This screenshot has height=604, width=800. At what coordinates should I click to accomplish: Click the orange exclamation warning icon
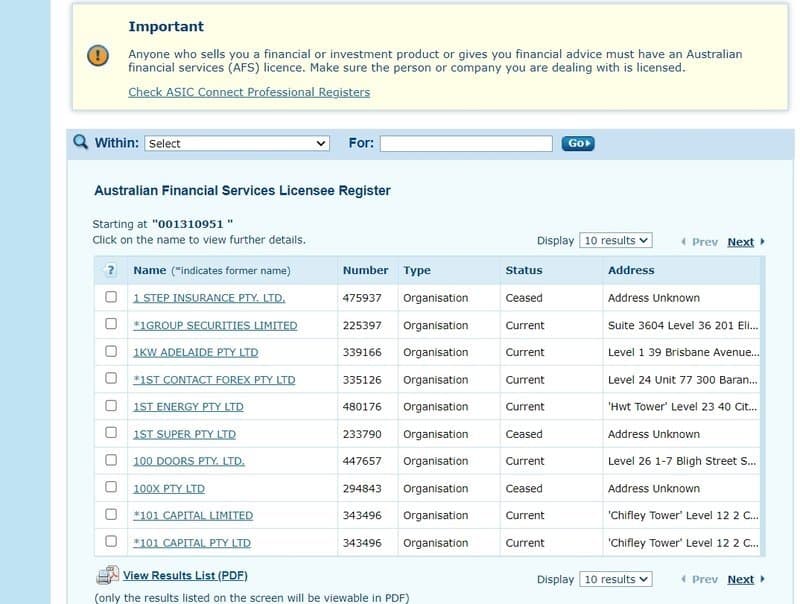pyautogui.click(x=98, y=55)
